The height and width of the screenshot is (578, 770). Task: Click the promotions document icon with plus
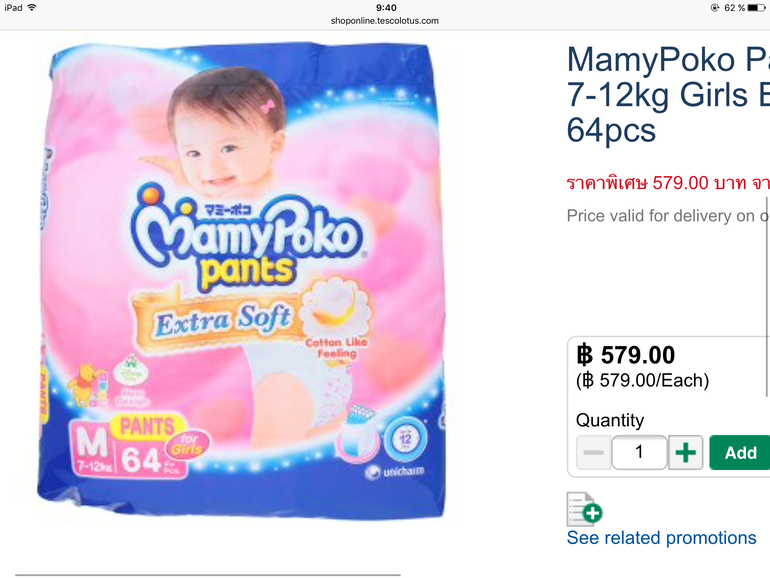coord(584,509)
